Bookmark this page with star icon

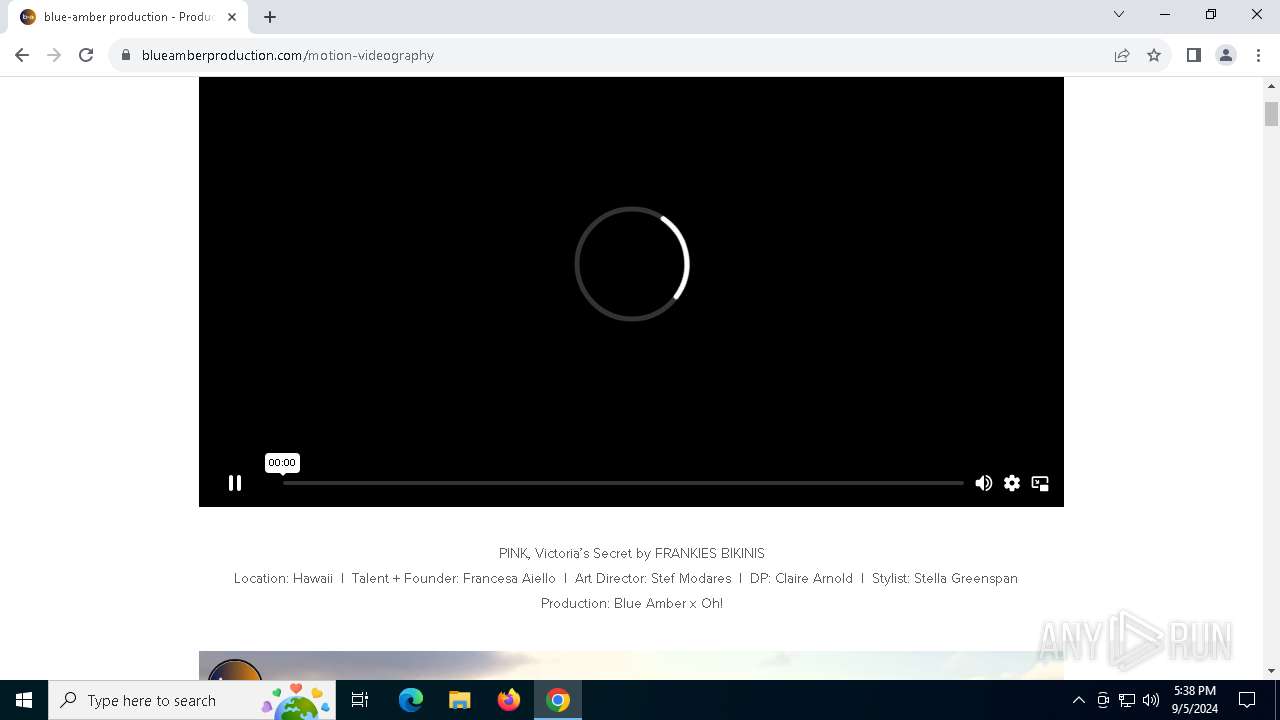click(x=1154, y=55)
